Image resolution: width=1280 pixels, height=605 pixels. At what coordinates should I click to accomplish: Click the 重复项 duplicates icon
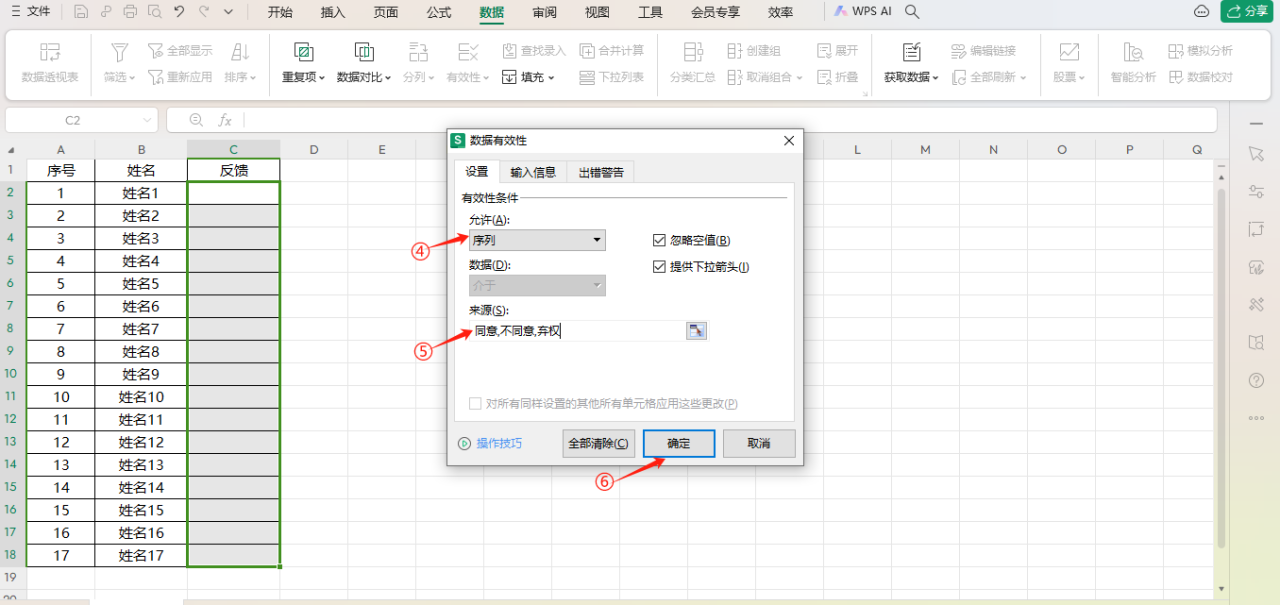pos(304,52)
